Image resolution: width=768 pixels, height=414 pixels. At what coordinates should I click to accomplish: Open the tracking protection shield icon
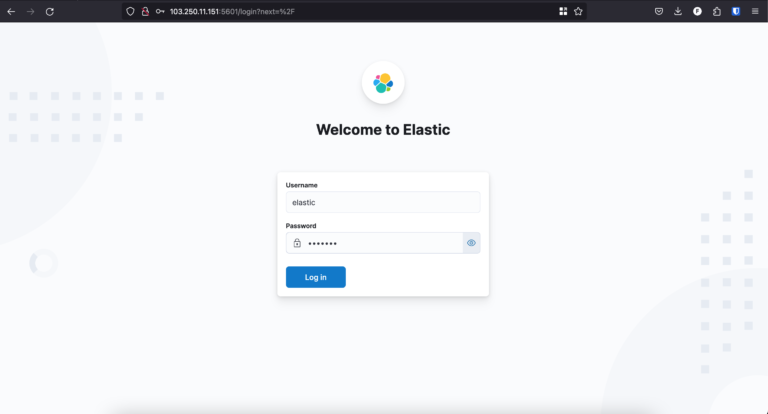130,11
